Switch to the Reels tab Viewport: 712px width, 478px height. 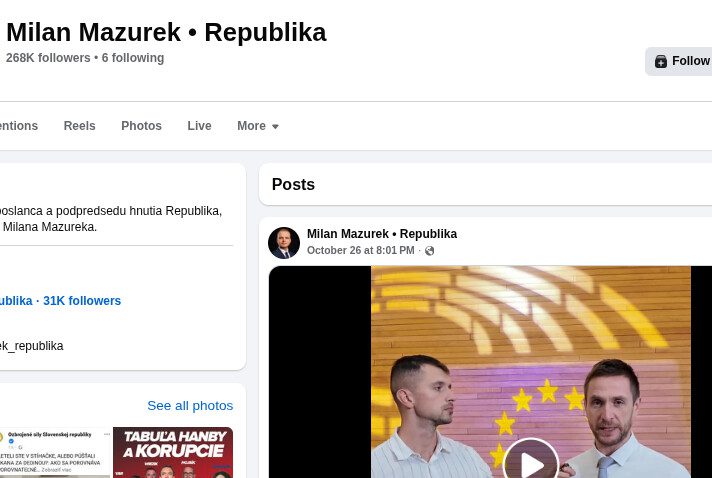[x=79, y=126]
